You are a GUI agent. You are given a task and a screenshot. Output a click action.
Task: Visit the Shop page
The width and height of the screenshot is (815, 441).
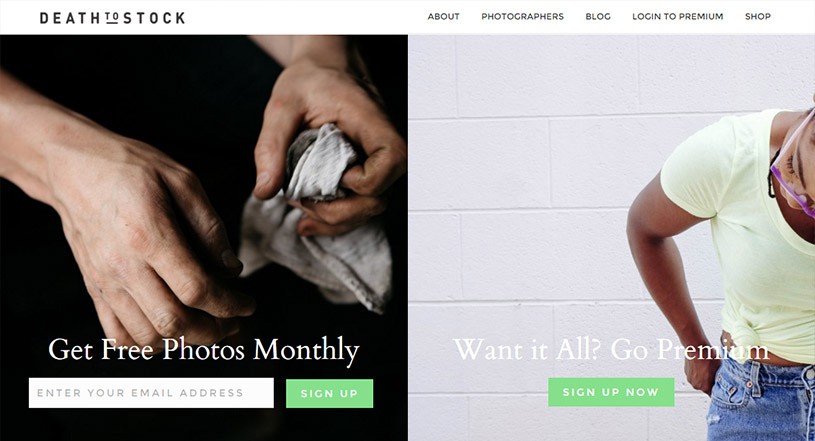757,17
